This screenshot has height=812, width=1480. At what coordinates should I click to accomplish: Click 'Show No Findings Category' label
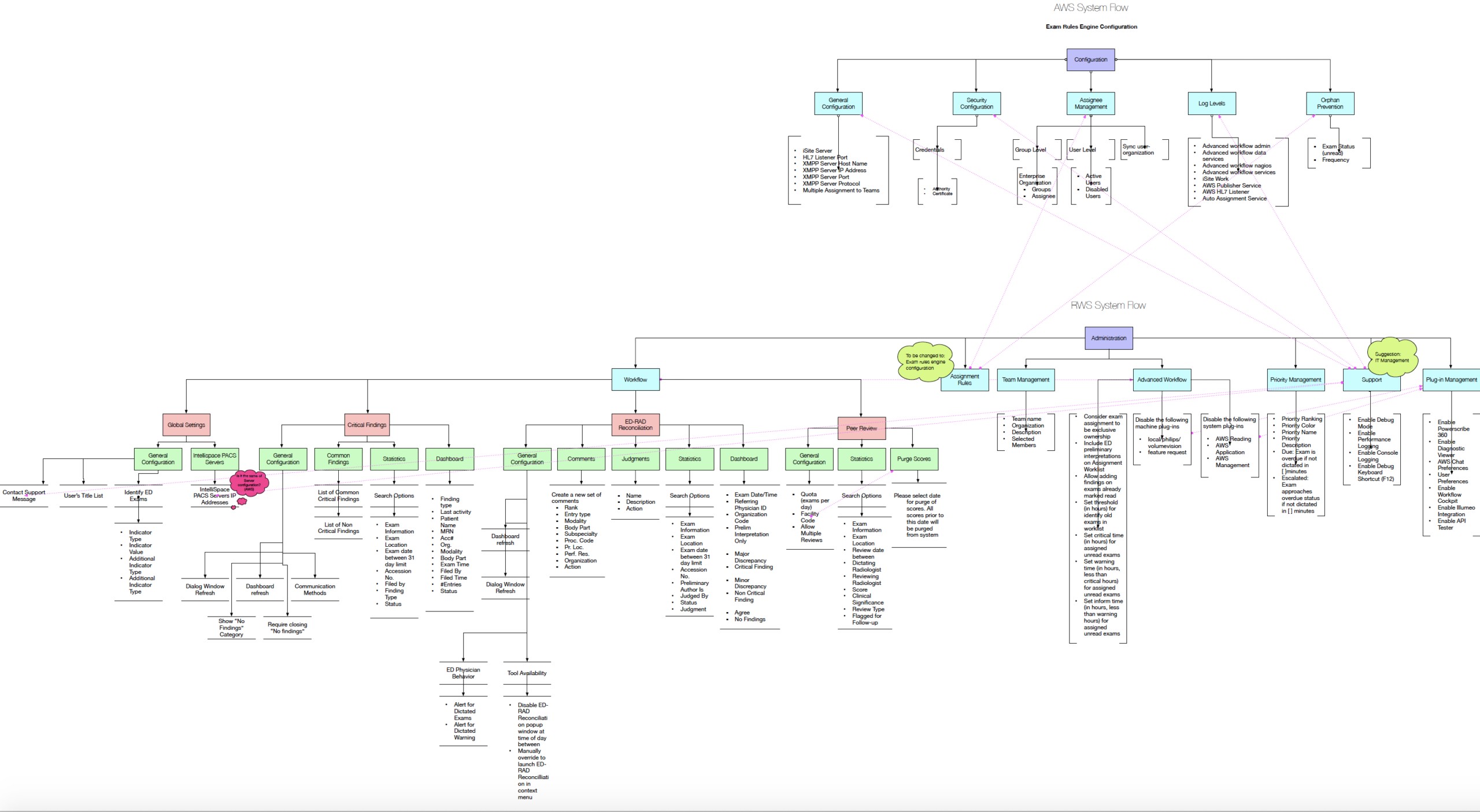pos(231,628)
